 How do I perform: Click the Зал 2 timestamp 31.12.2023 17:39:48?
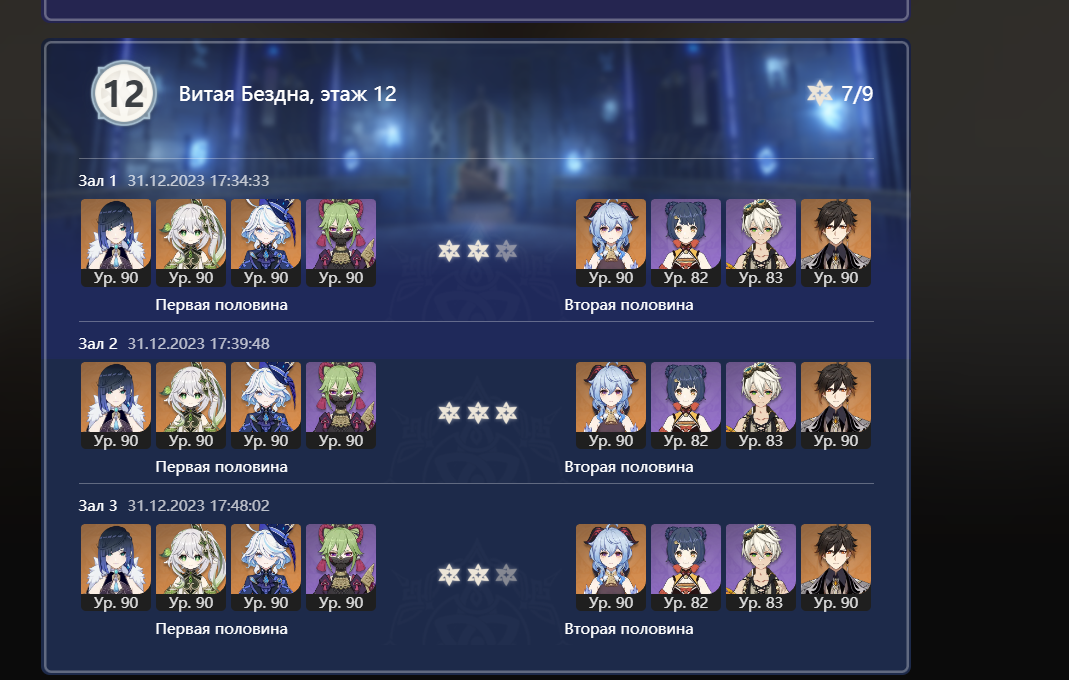(198, 344)
